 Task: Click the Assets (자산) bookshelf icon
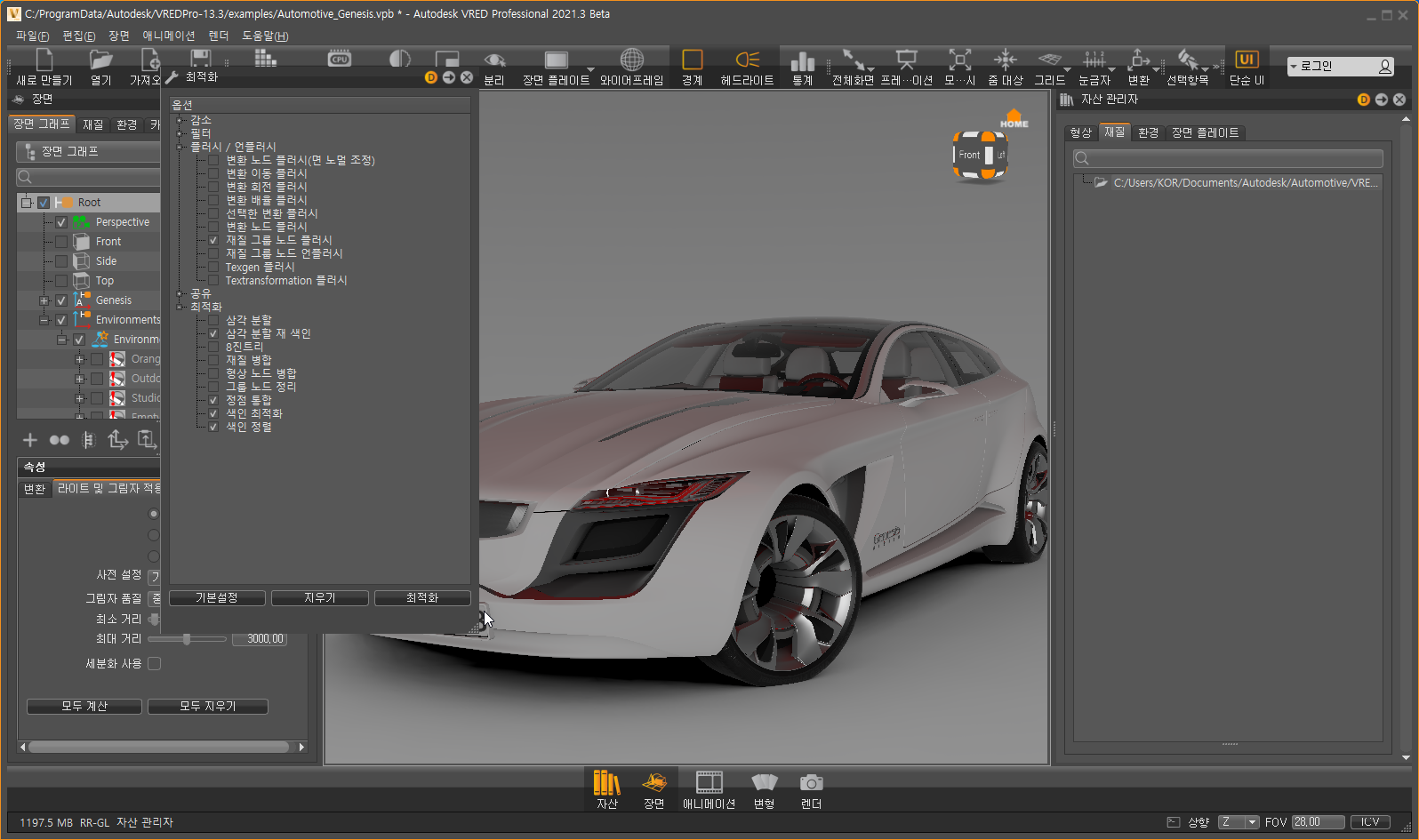pyautogui.click(x=606, y=783)
